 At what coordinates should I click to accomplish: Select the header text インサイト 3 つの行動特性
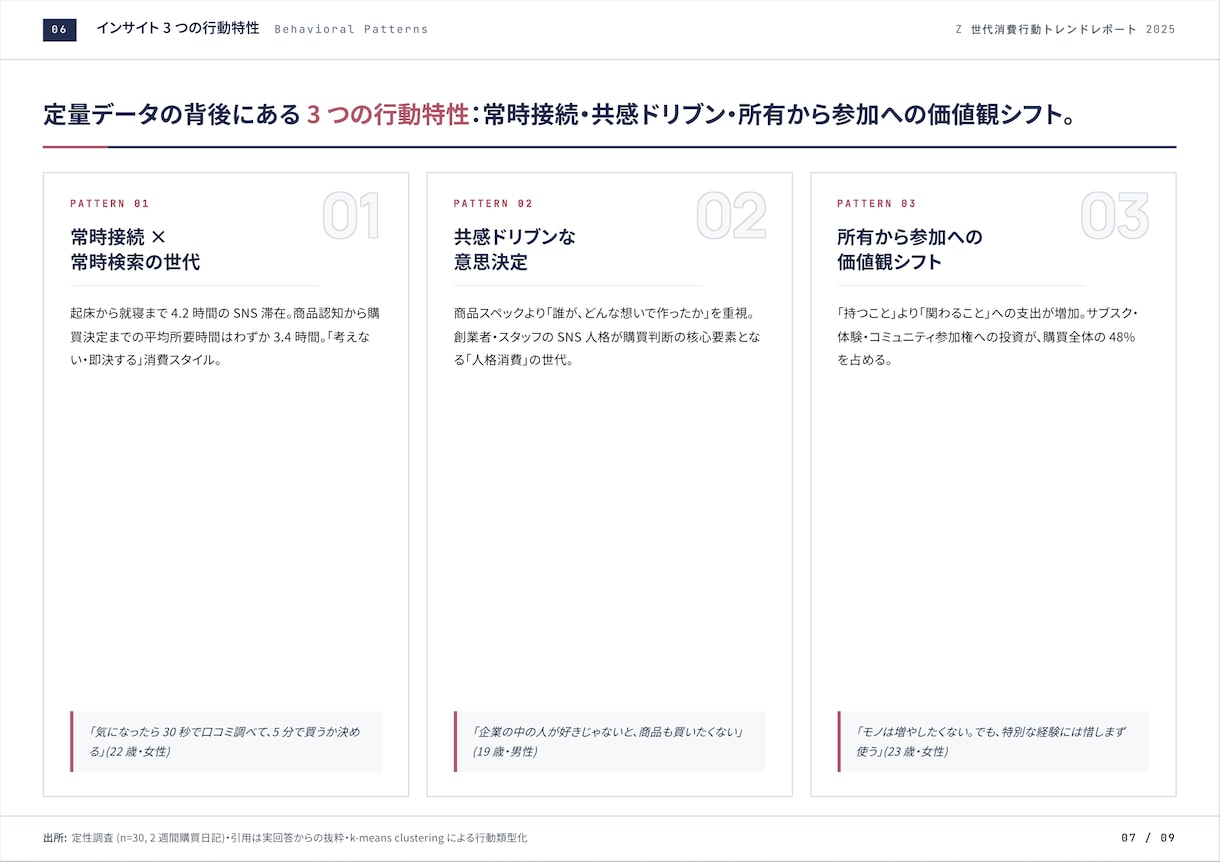(177, 29)
